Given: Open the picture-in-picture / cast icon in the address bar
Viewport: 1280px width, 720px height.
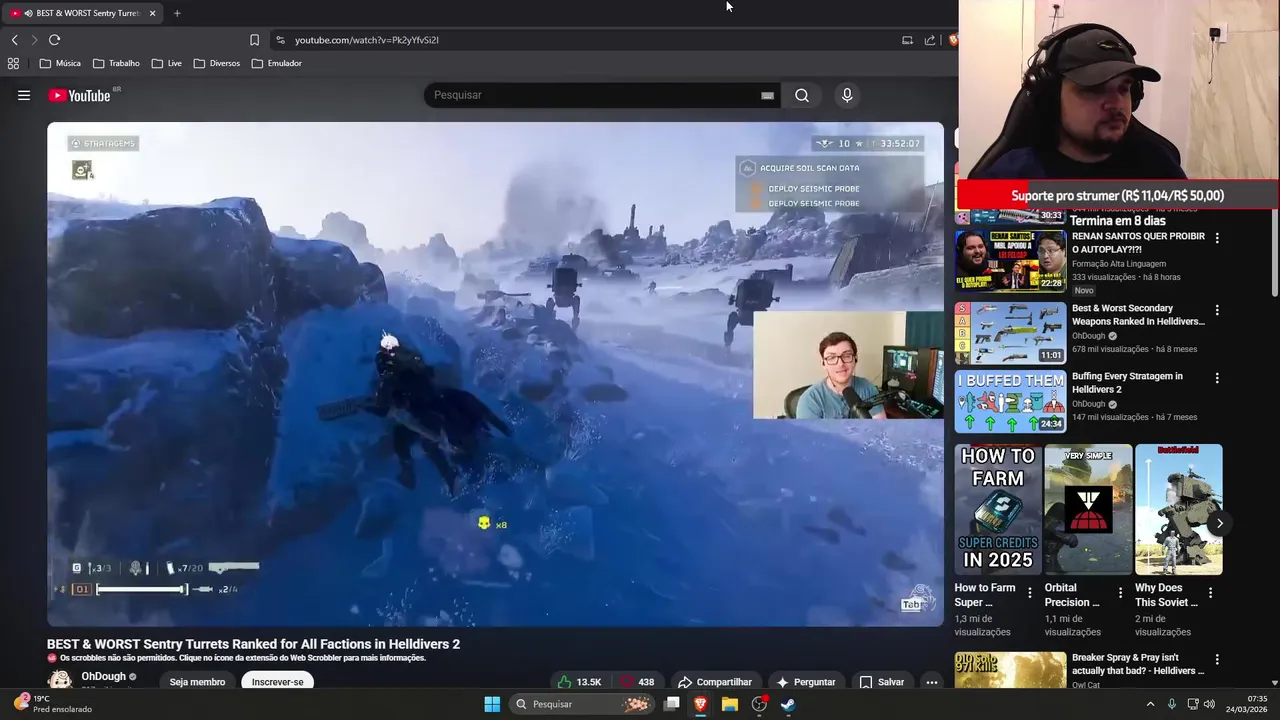Looking at the screenshot, I should (x=907, y=40).
